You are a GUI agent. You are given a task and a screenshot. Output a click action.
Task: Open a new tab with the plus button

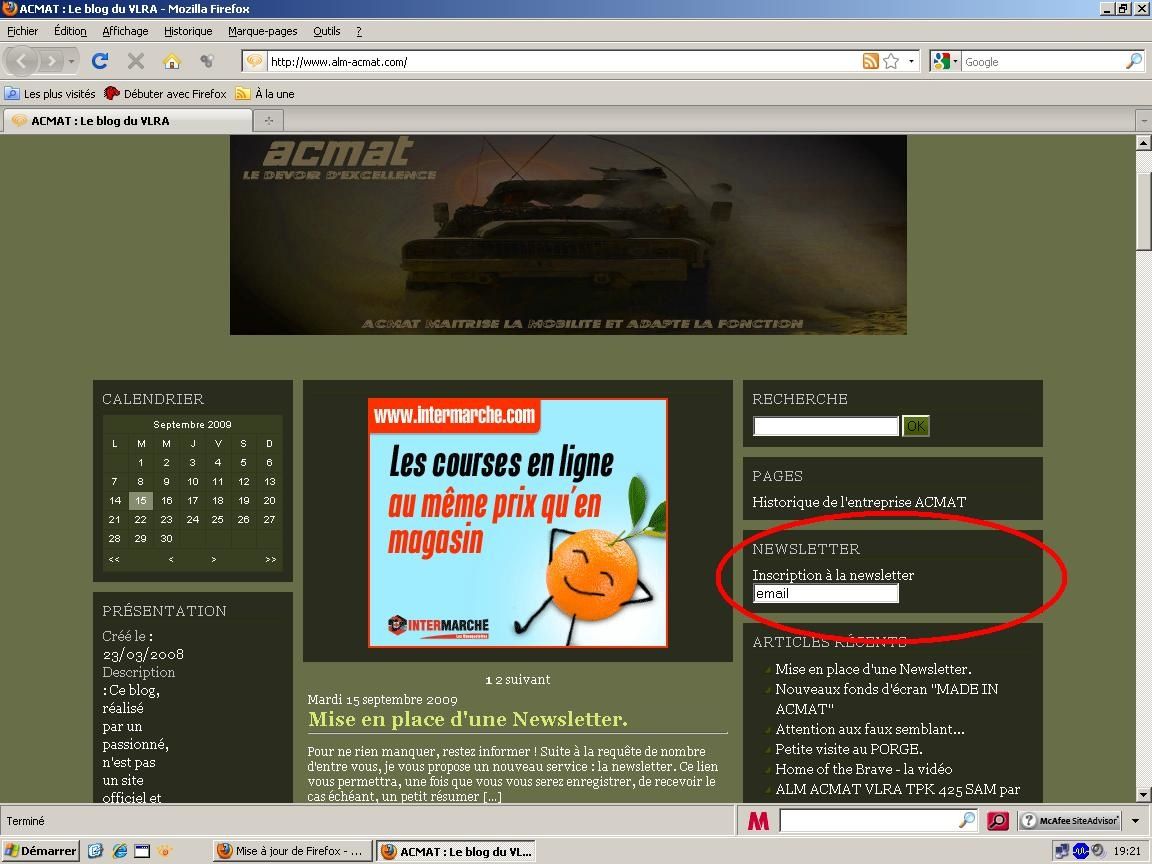tap(269, 120)
